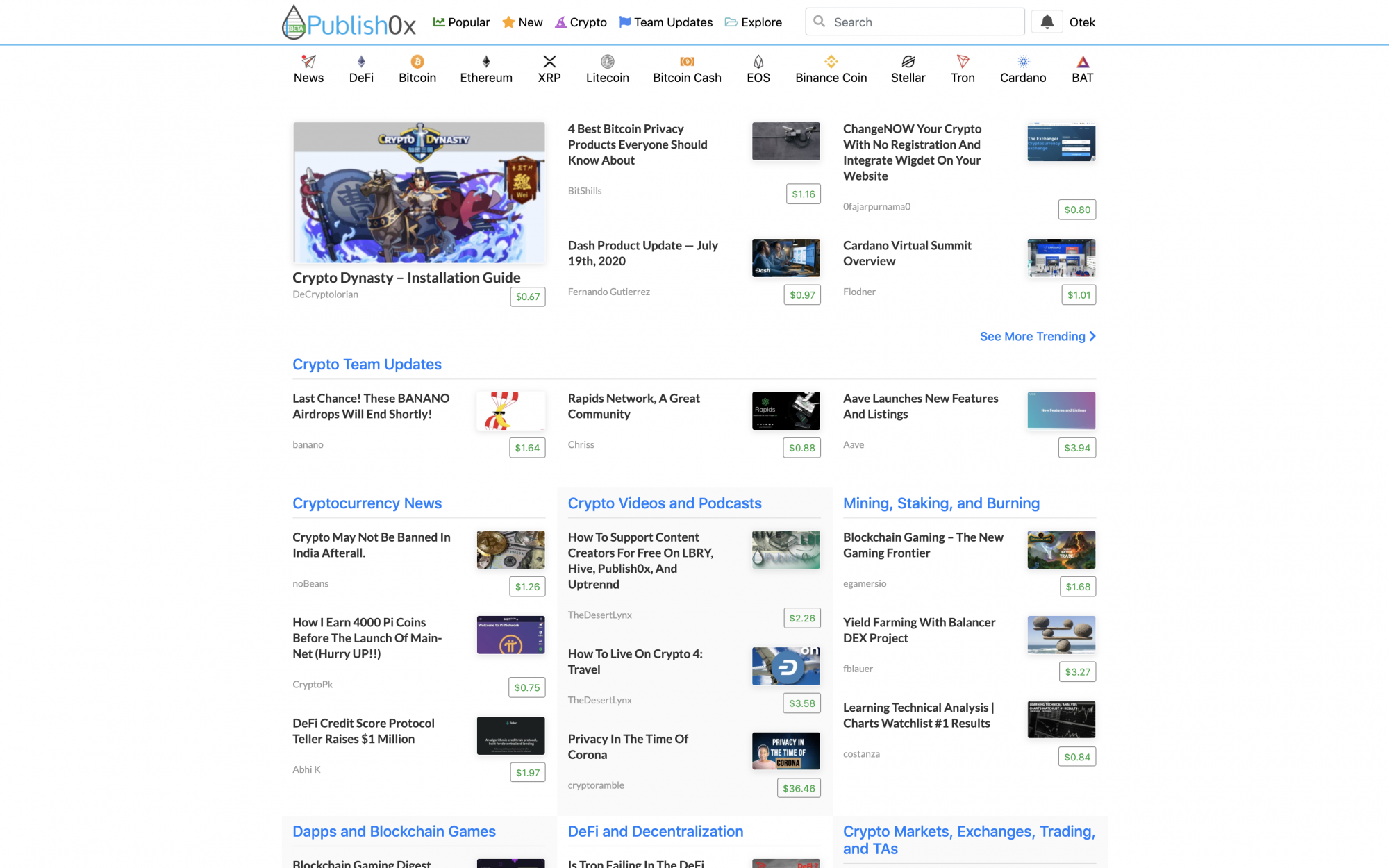Choose the Litecoin coin icon
The height and width of the screenshot is (868, 1389).
tap(608, 62)
